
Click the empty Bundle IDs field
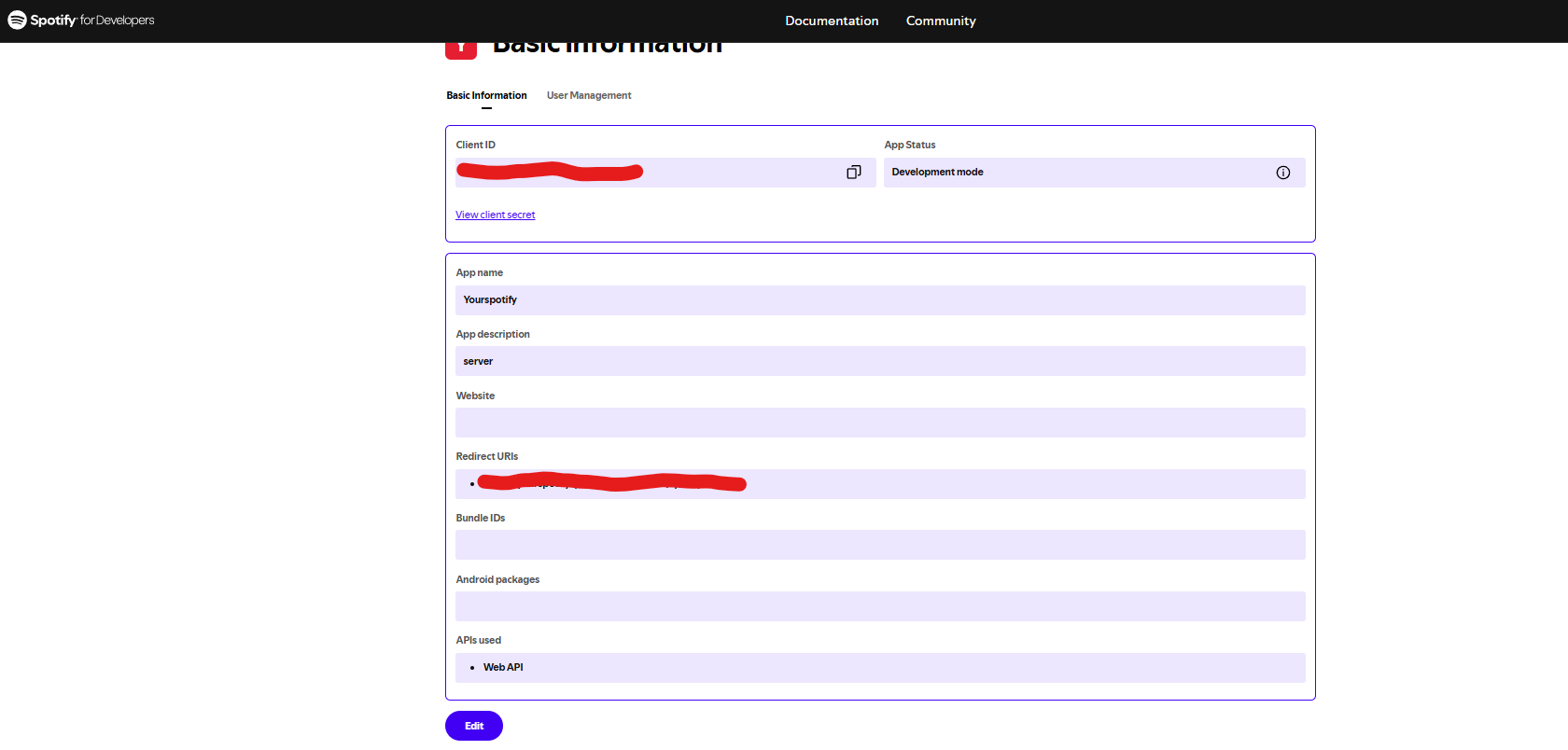point(879,545)
